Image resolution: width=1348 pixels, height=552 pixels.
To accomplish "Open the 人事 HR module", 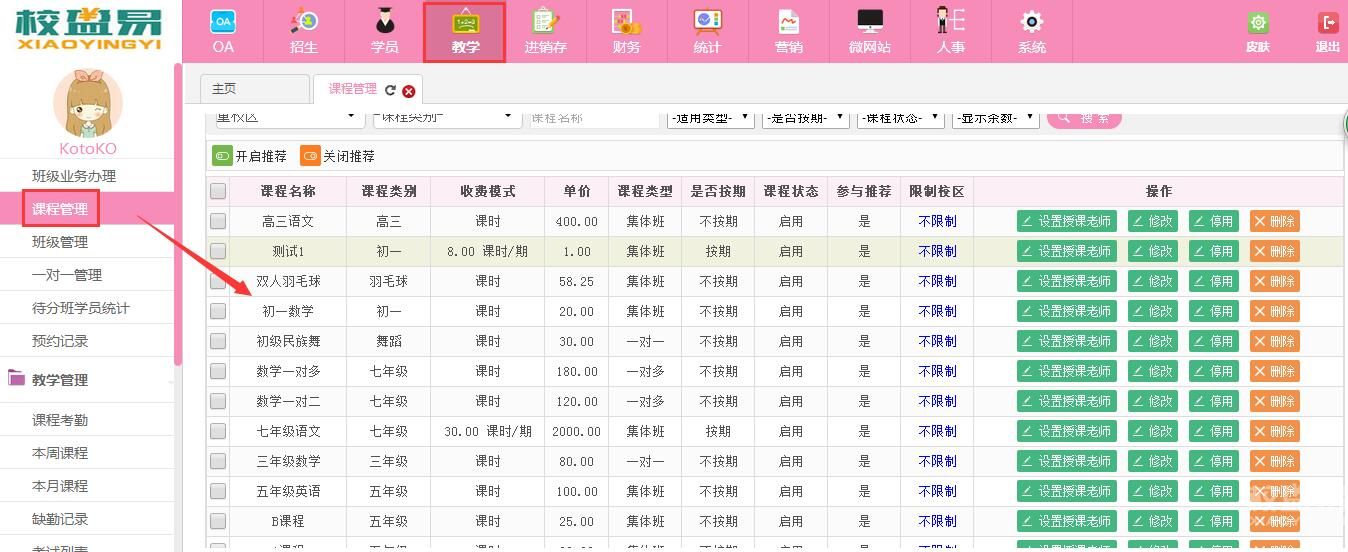I will click(950, 31).
